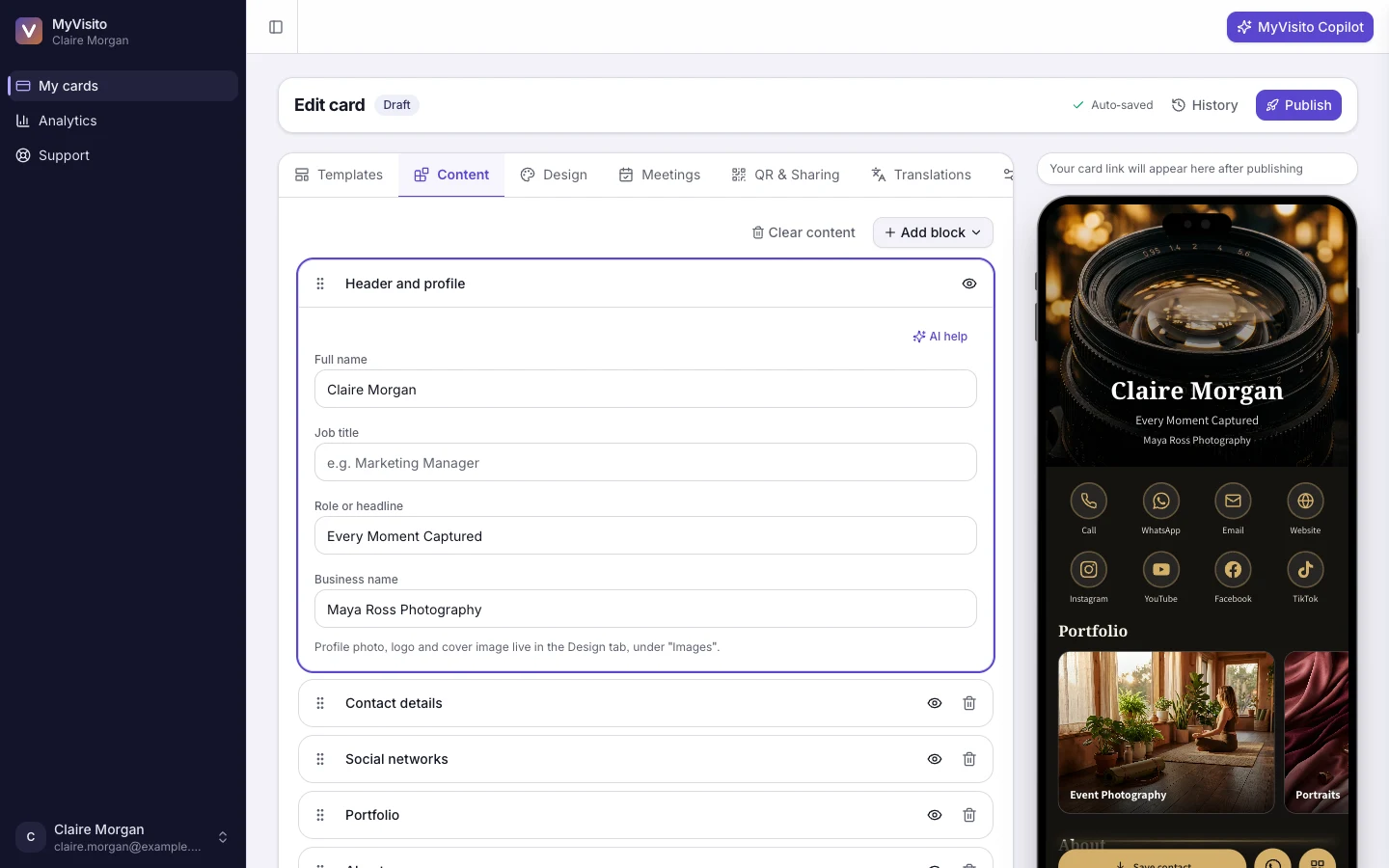
Task: Open card History
Action: coord(1205,105)
